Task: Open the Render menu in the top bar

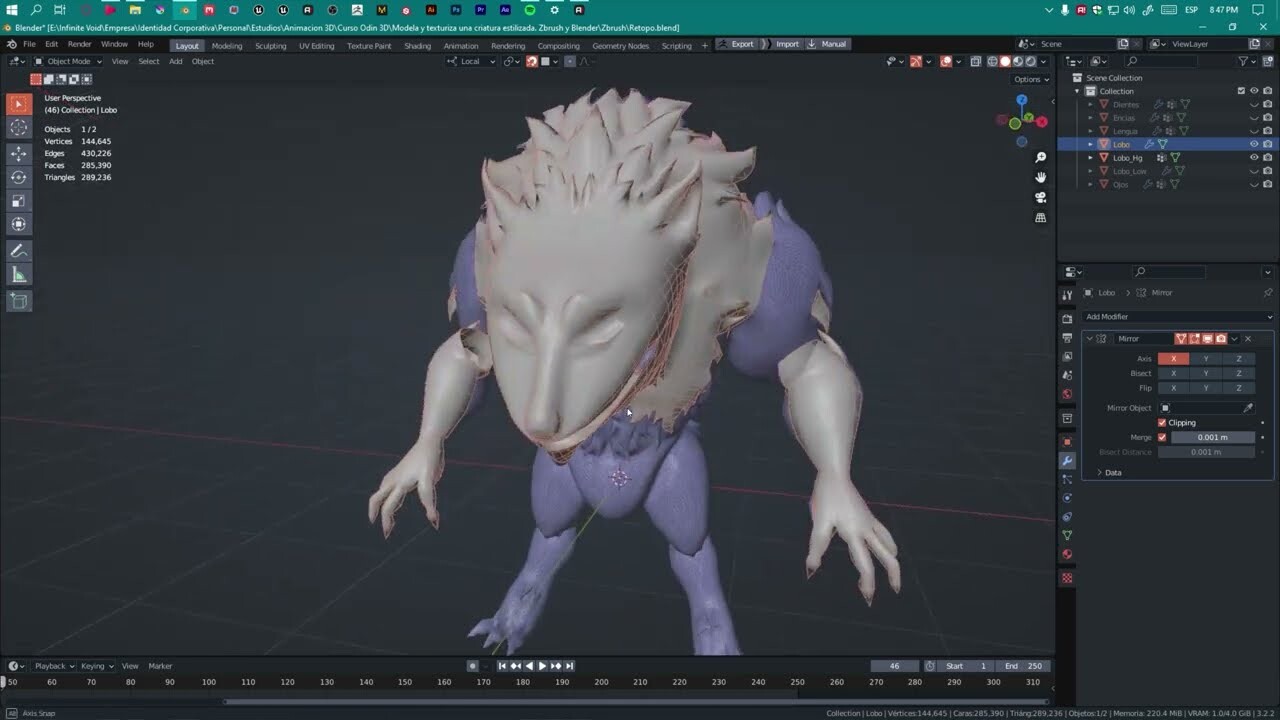Action: (x=79, y=43)
